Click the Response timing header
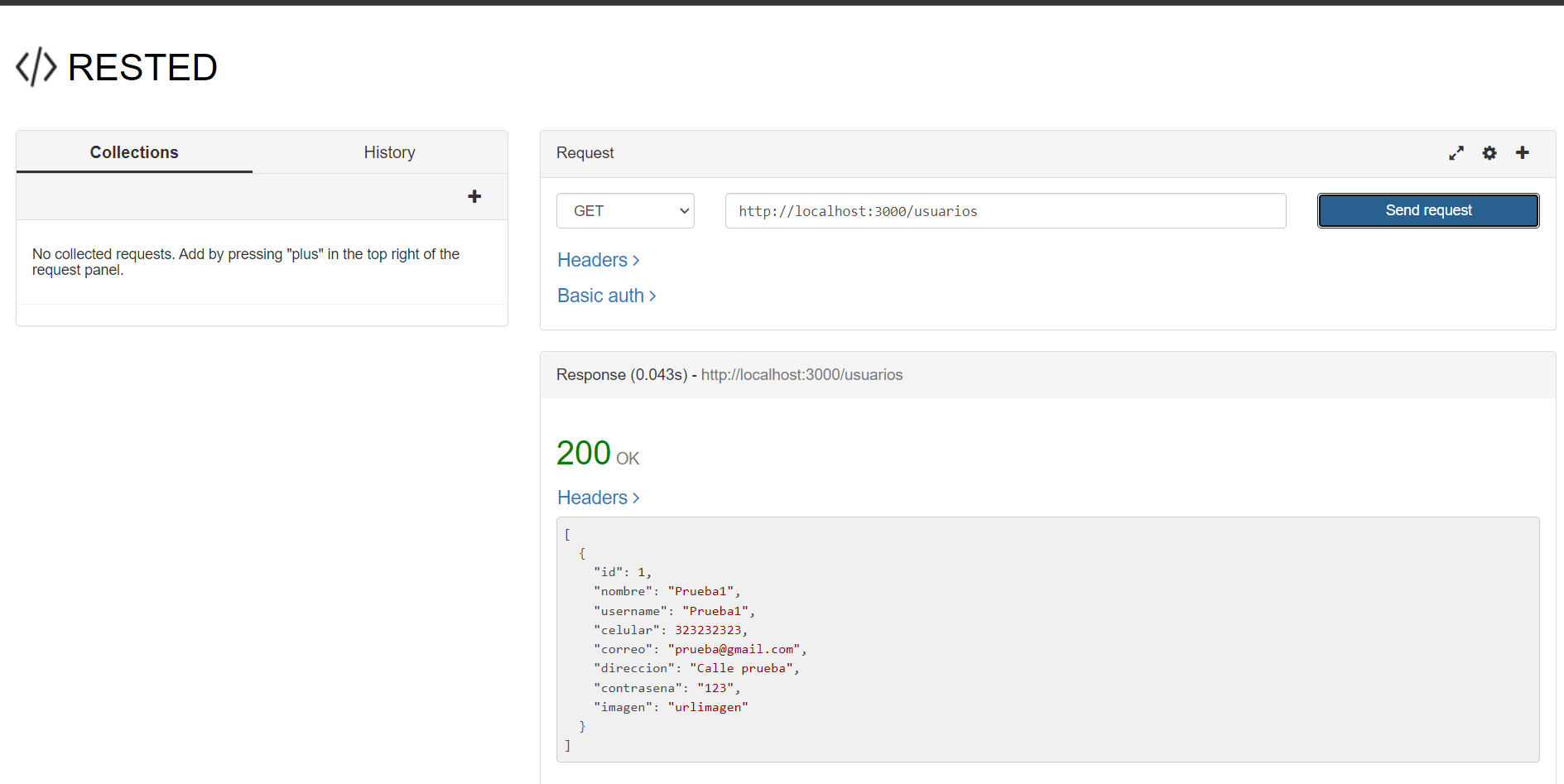1564x784 pixels. point(623,374)
